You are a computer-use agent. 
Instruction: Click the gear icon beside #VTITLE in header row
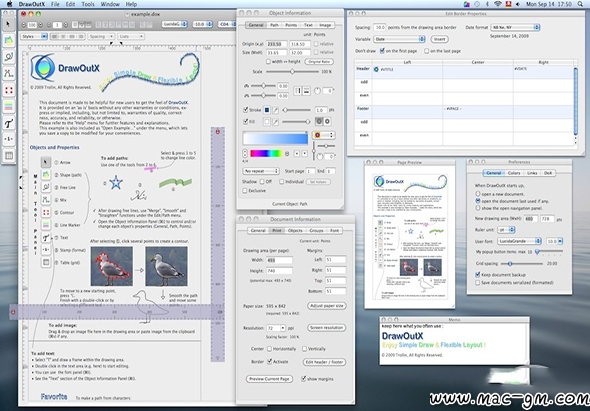click(x=376, y=70)
